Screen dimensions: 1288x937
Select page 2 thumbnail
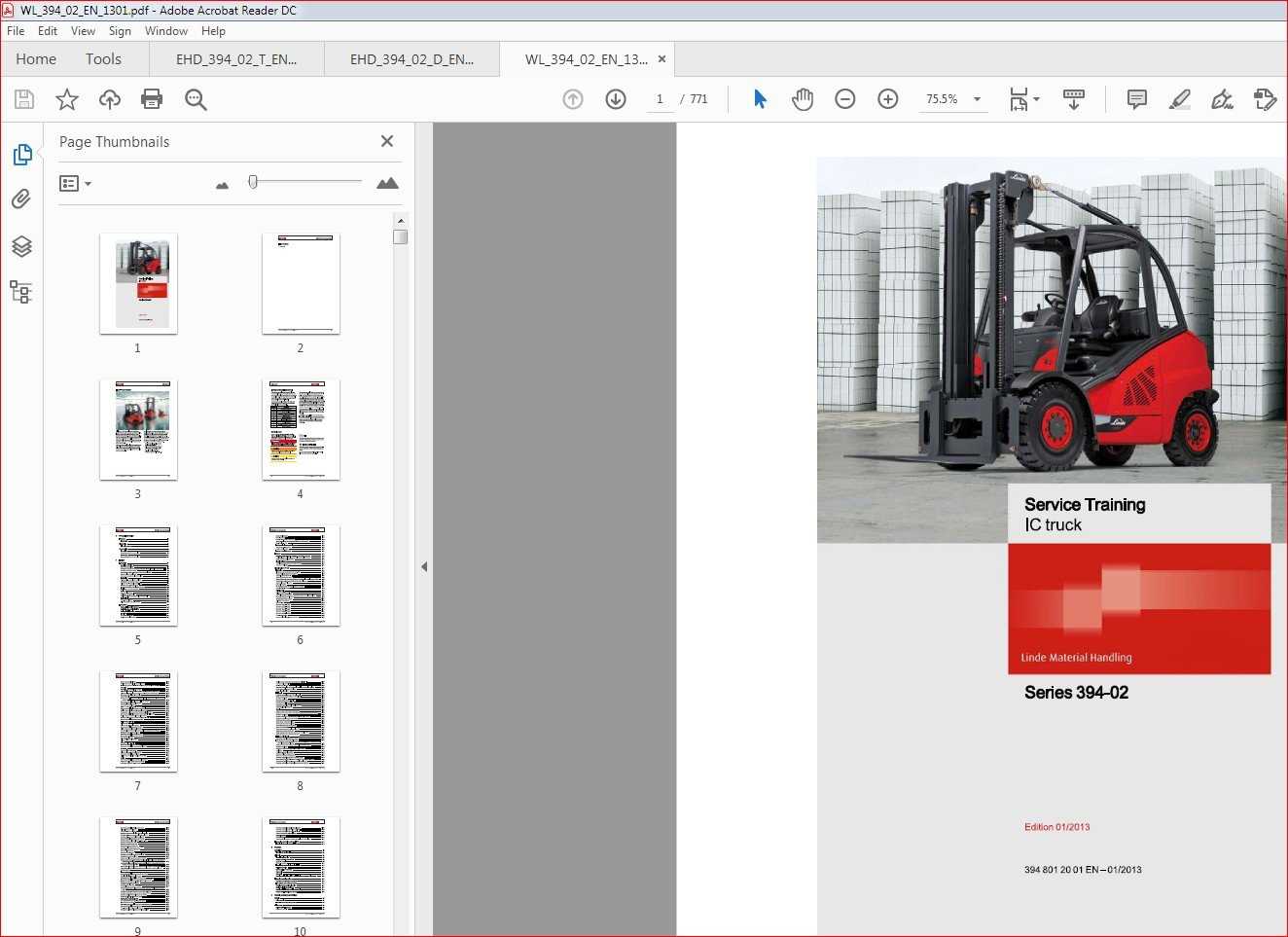coord(301,283)
